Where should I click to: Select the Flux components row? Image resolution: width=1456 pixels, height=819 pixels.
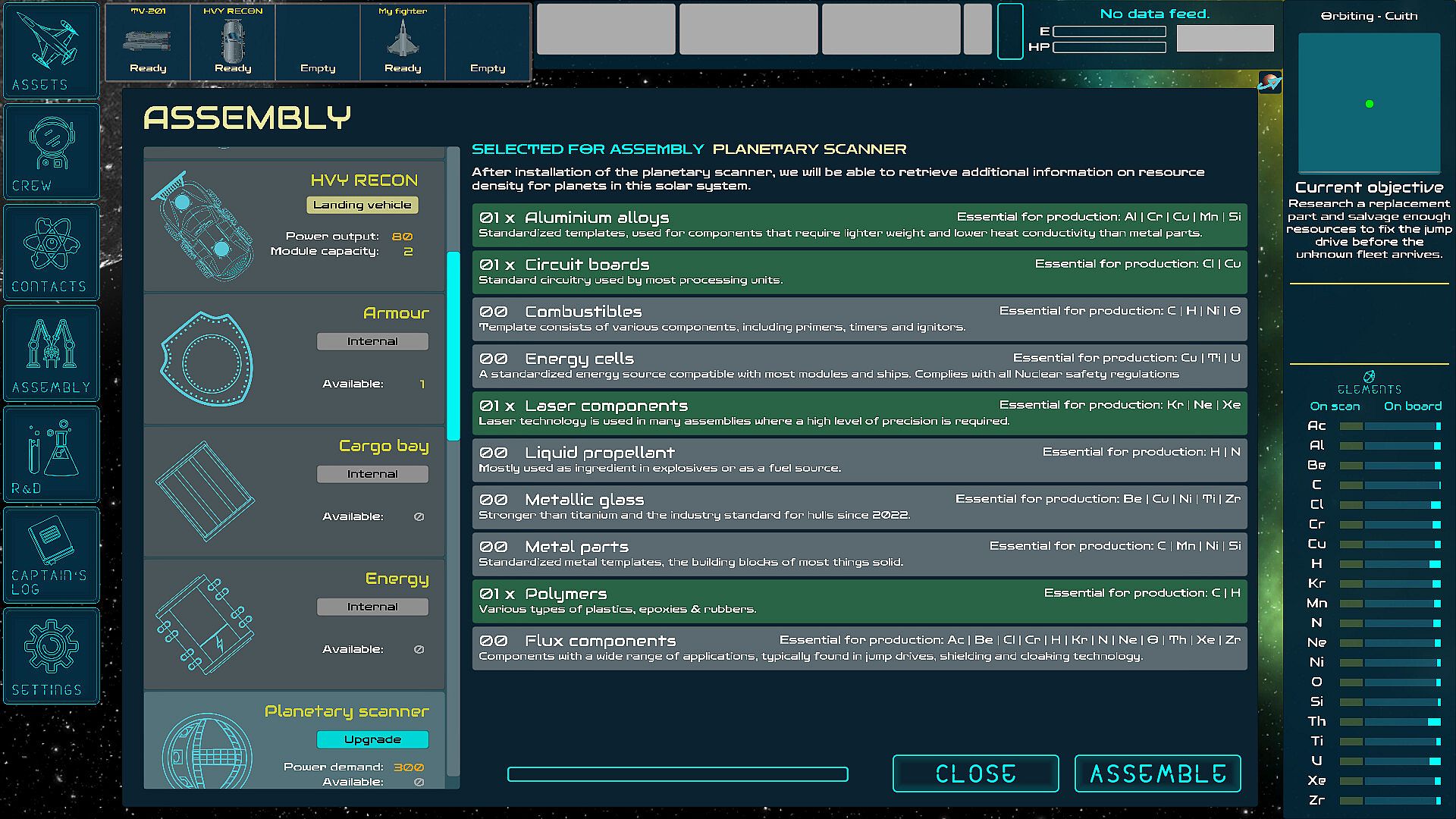pyautogui.click(x=859, y=648)
